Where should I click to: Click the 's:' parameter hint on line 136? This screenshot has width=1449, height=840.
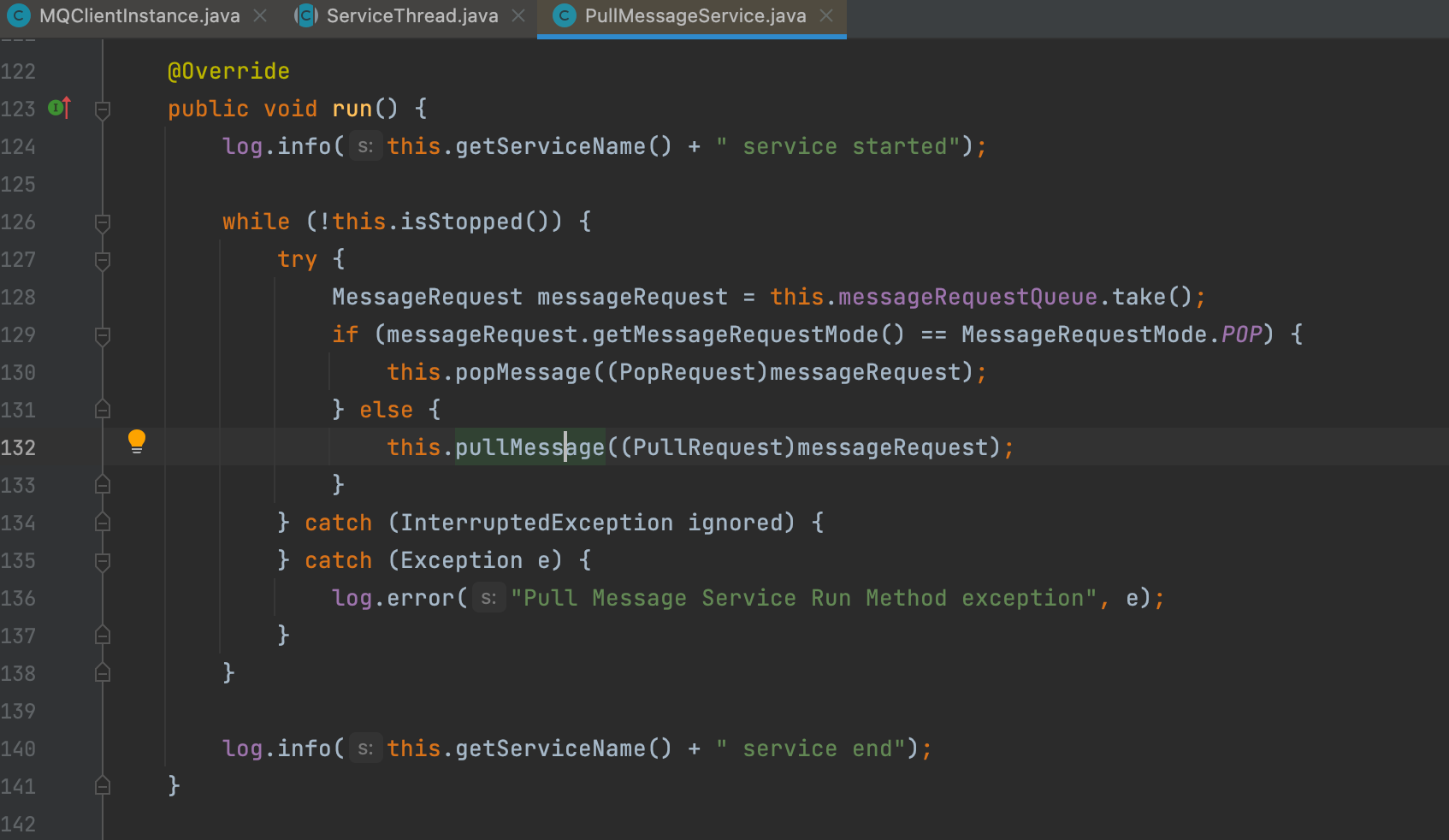(x=488, y=598)
